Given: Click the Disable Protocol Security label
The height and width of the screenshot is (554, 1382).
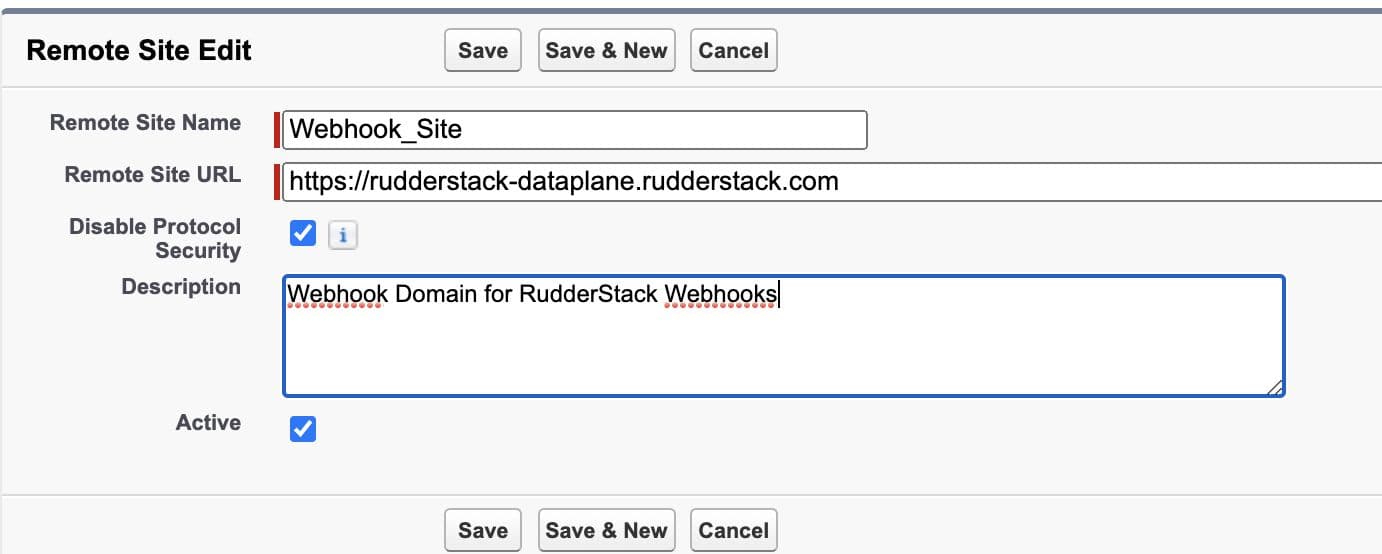Looking at the screenshot, I should [x=155, y=238].
